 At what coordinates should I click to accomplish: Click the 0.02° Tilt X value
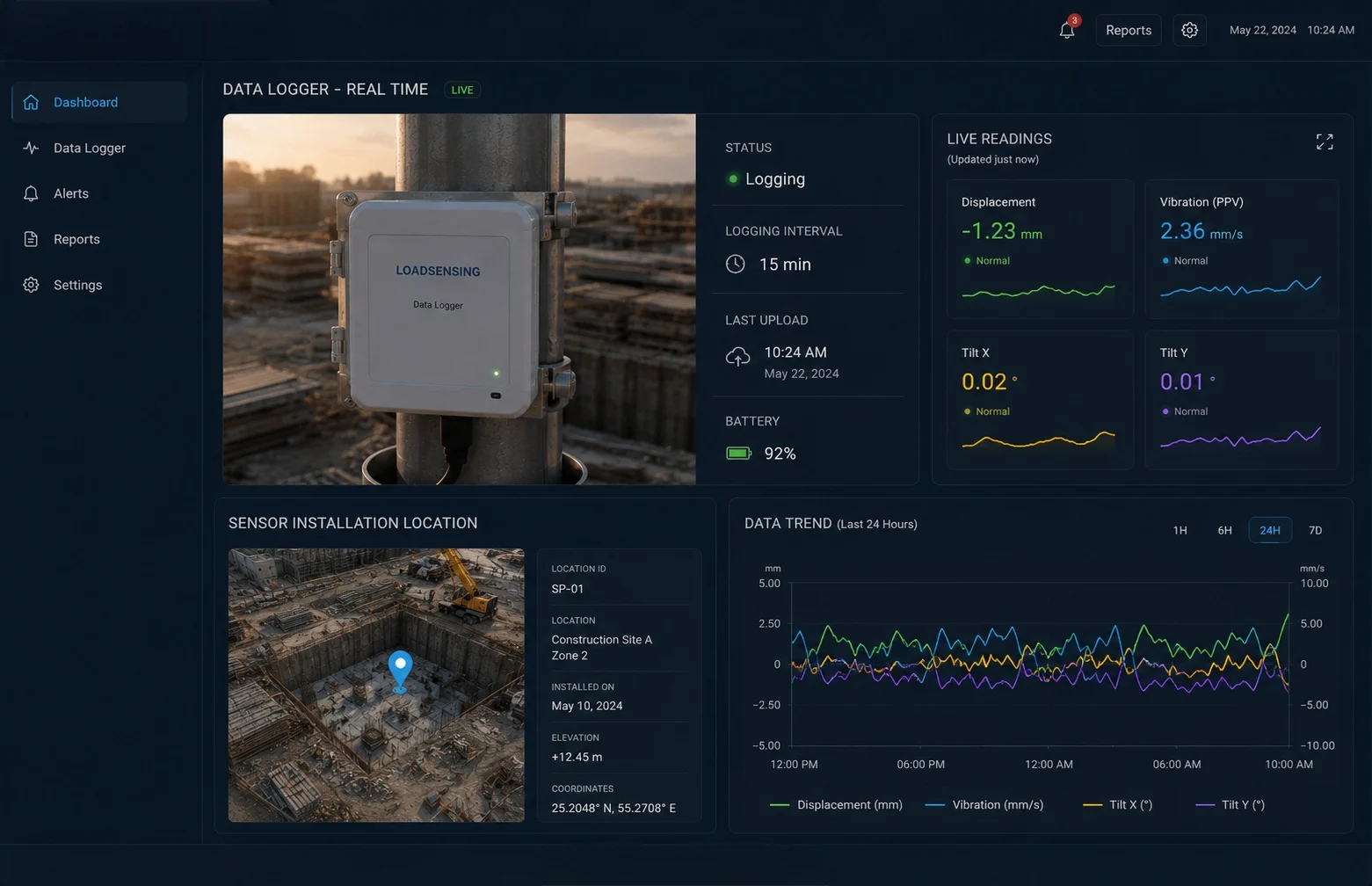pos(990,381)
